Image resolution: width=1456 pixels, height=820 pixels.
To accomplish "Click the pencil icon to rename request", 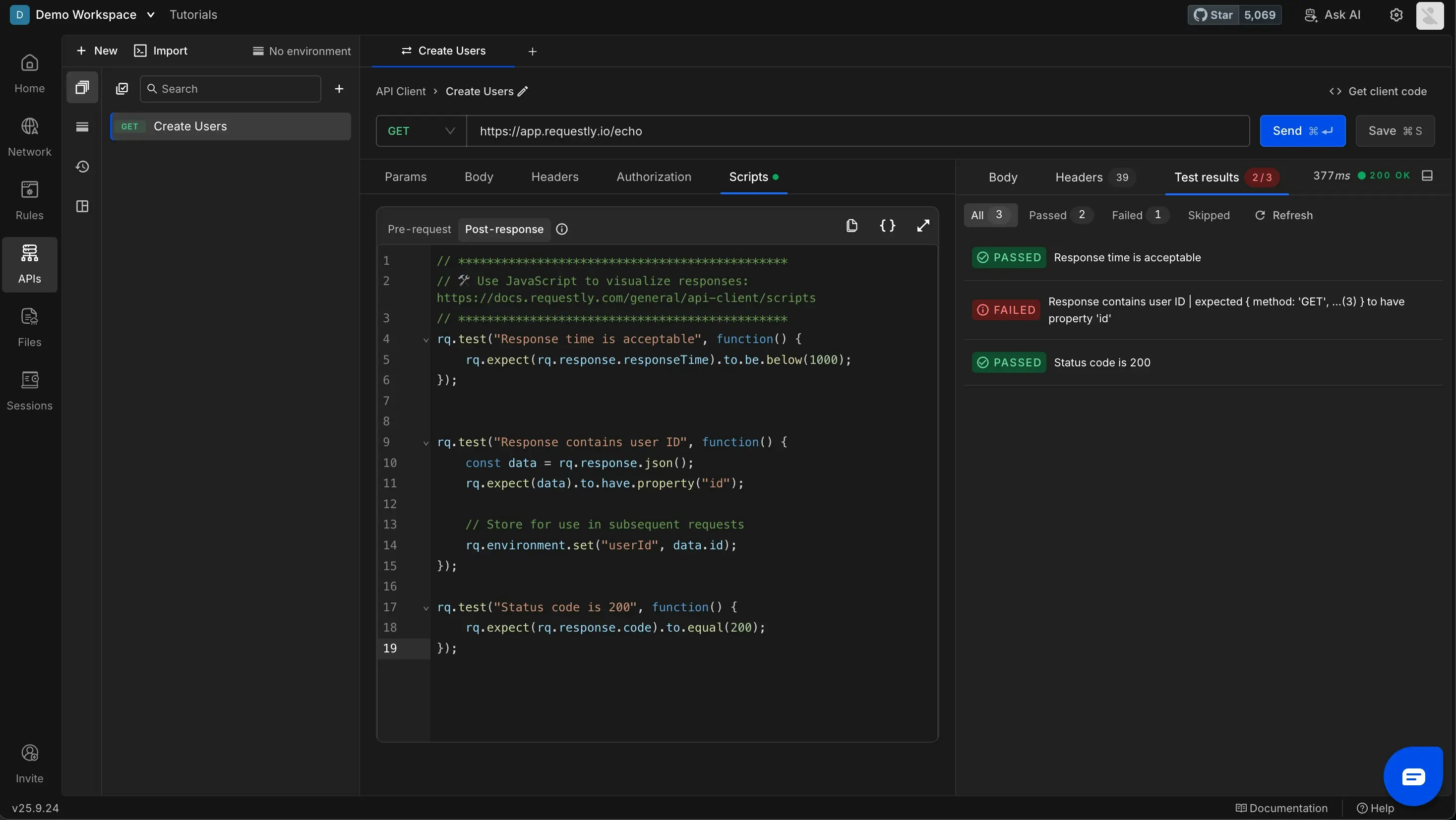I will click(x=523, y=92).
